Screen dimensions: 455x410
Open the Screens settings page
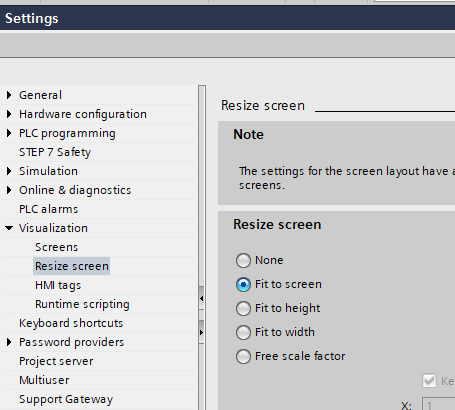(57, 247)
